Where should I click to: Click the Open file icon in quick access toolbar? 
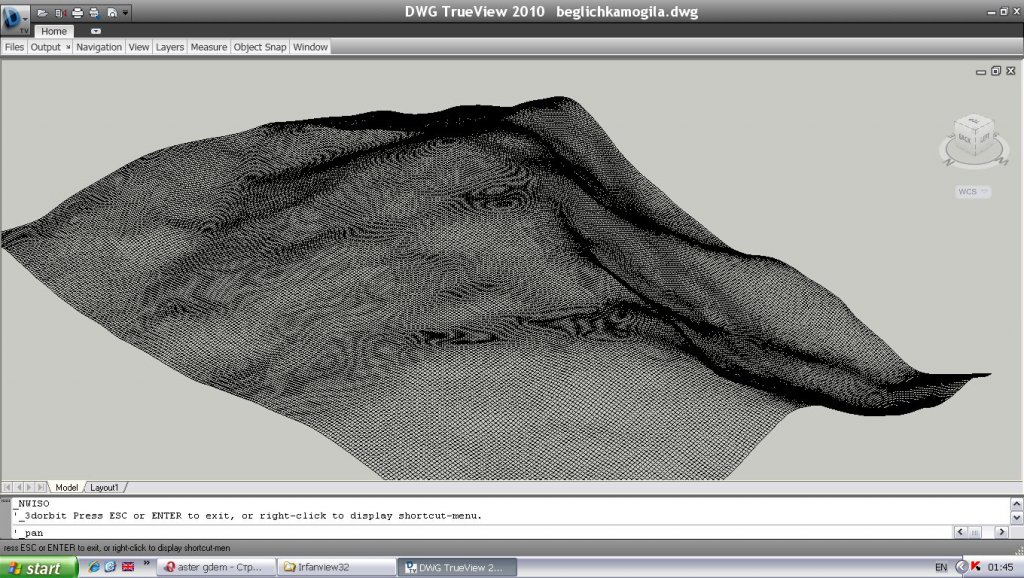click(42, 13)
